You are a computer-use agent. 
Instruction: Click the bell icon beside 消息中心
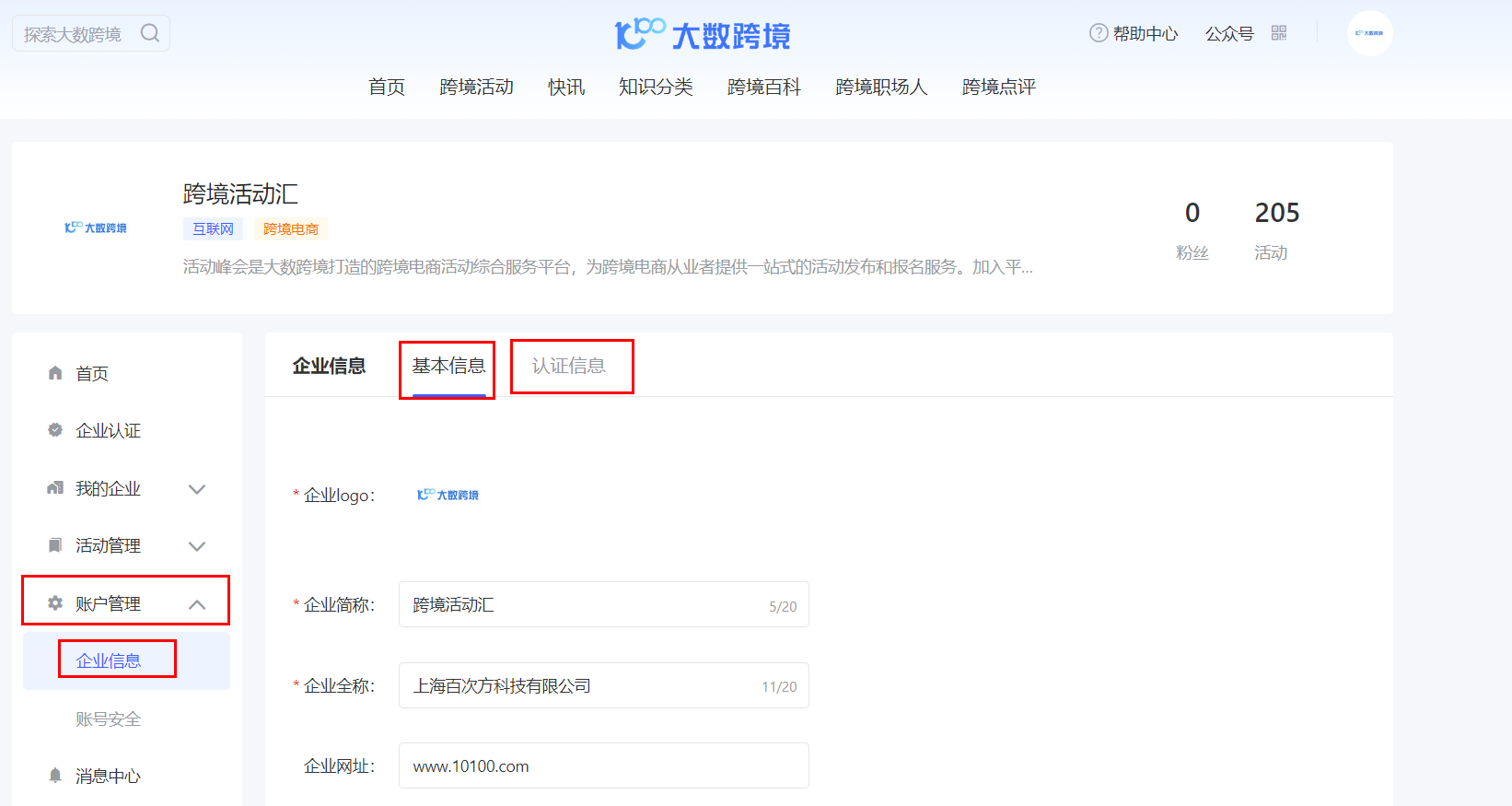click(x=55, y=776)
